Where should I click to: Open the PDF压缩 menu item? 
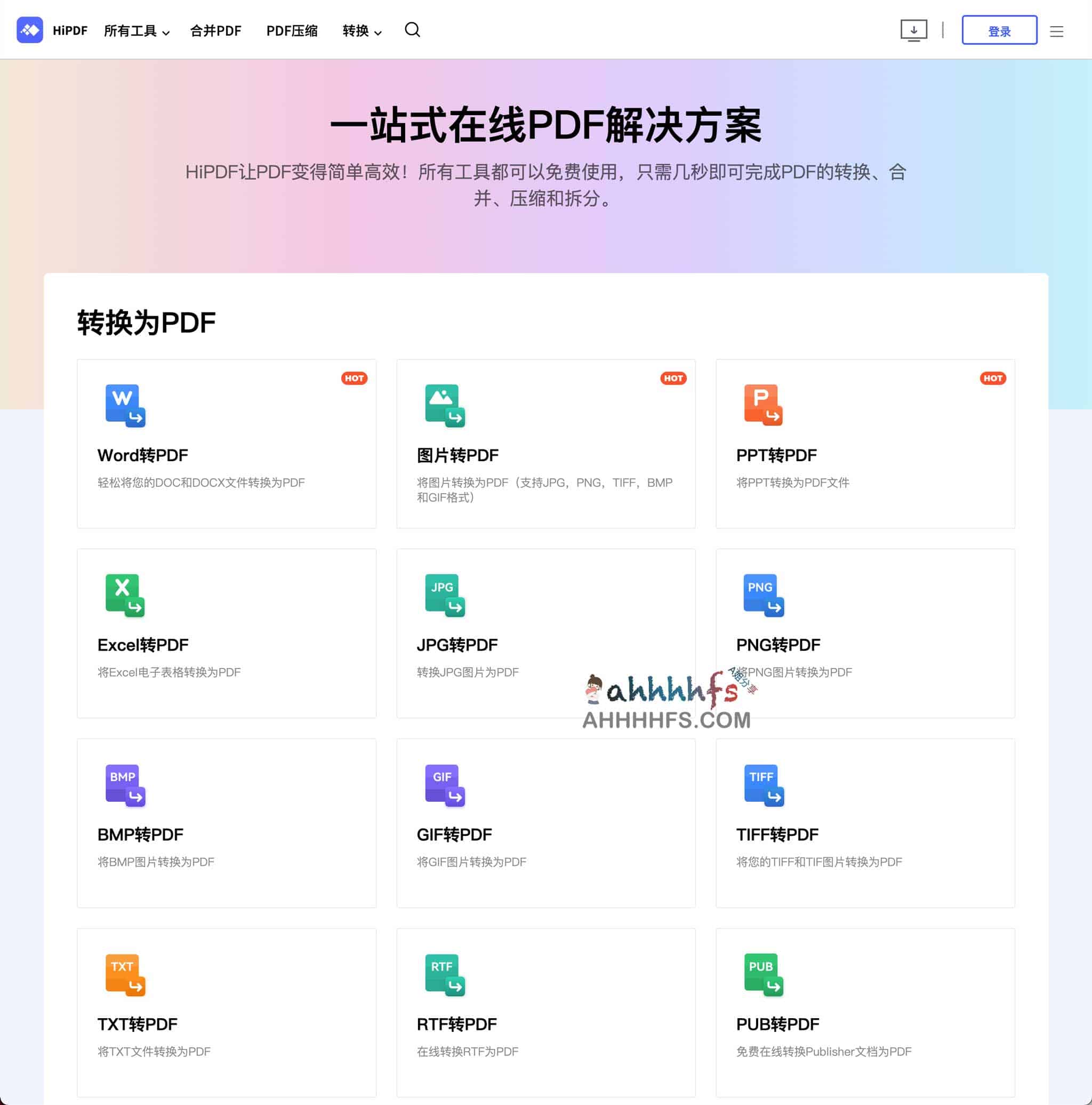[292, 31]
